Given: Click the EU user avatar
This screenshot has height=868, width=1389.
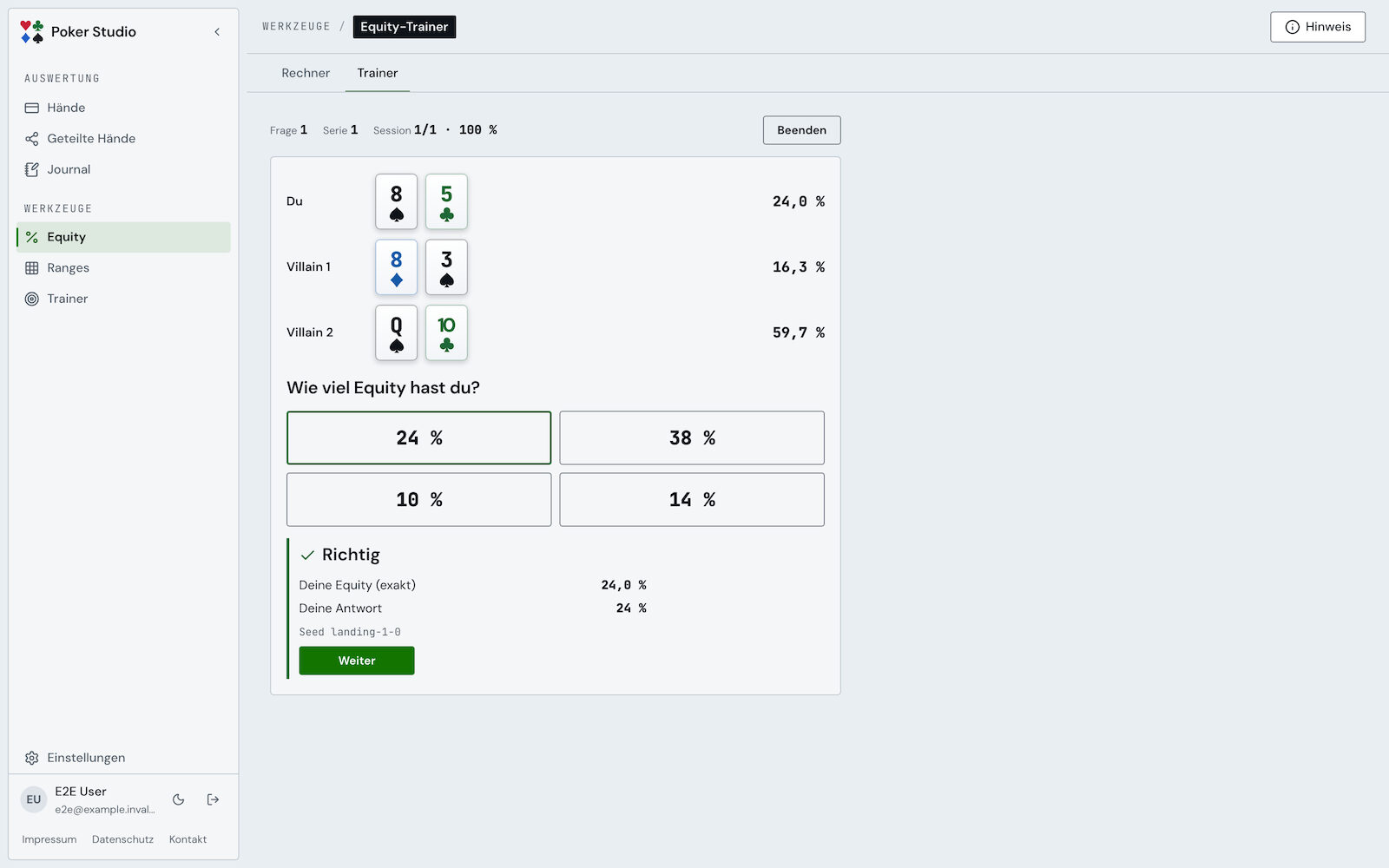Looking at the screenshot, I should pyautogui.click(x=34, y=799).
